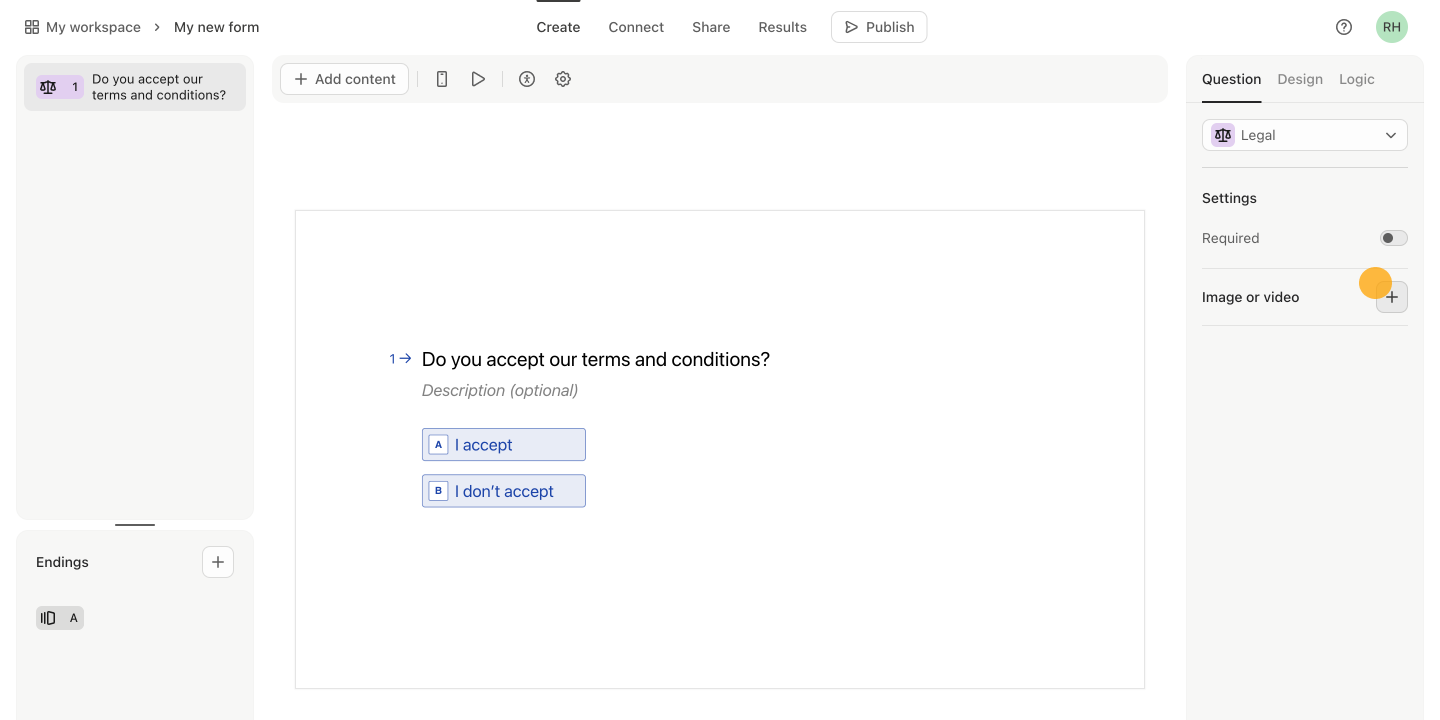
Task: Publish the form
Action: click(879, 27)
